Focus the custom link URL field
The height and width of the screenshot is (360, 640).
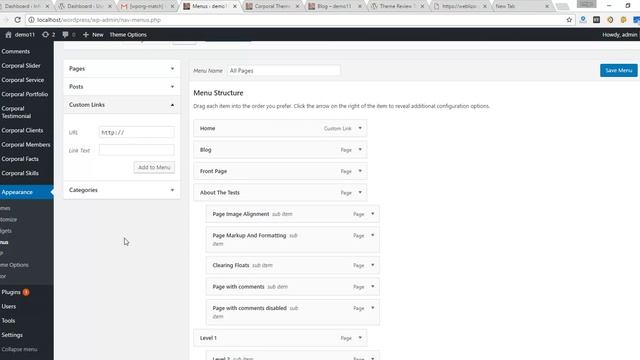(136, 132)
